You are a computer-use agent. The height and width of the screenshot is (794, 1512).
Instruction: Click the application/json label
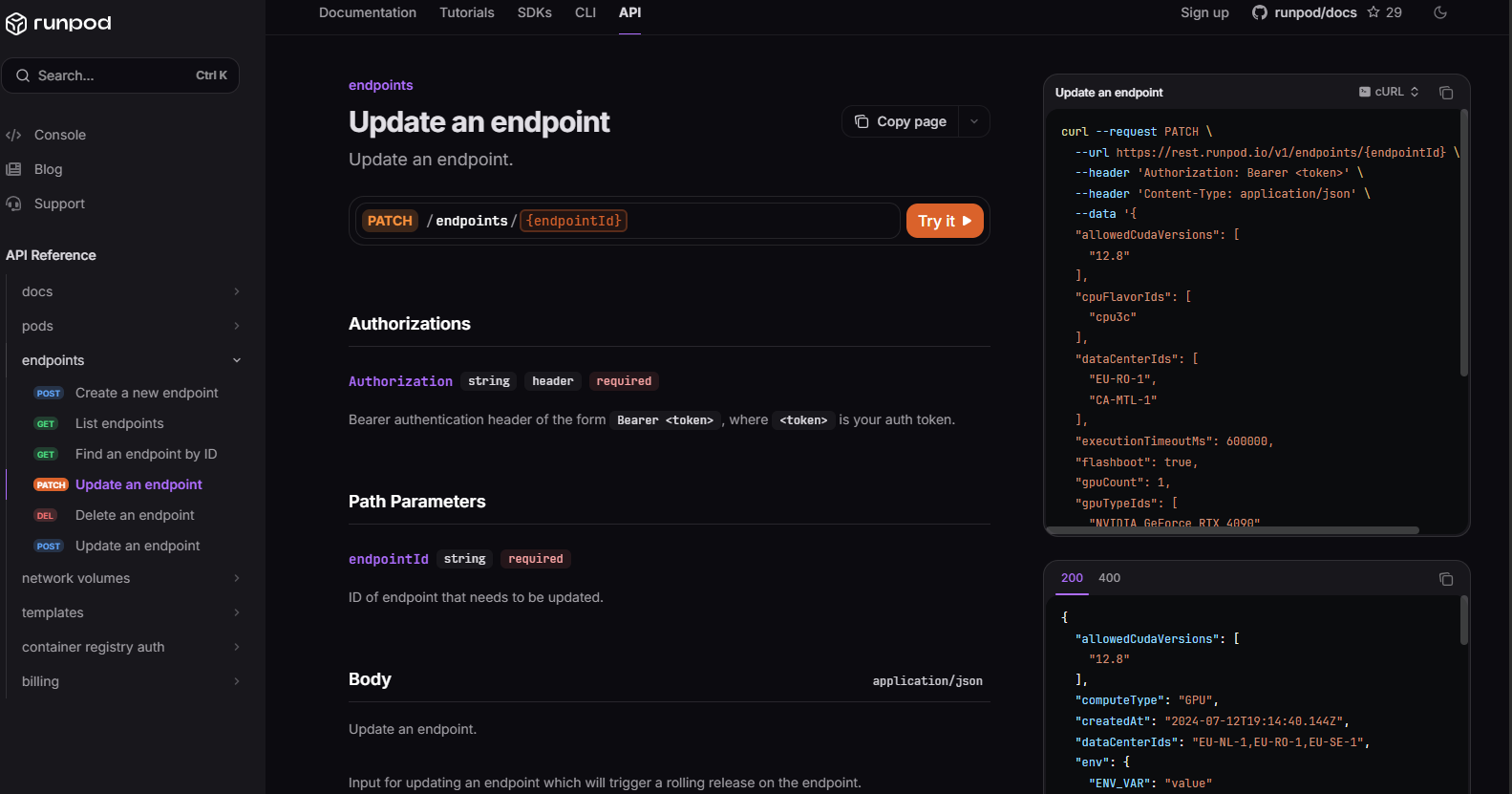927,681
